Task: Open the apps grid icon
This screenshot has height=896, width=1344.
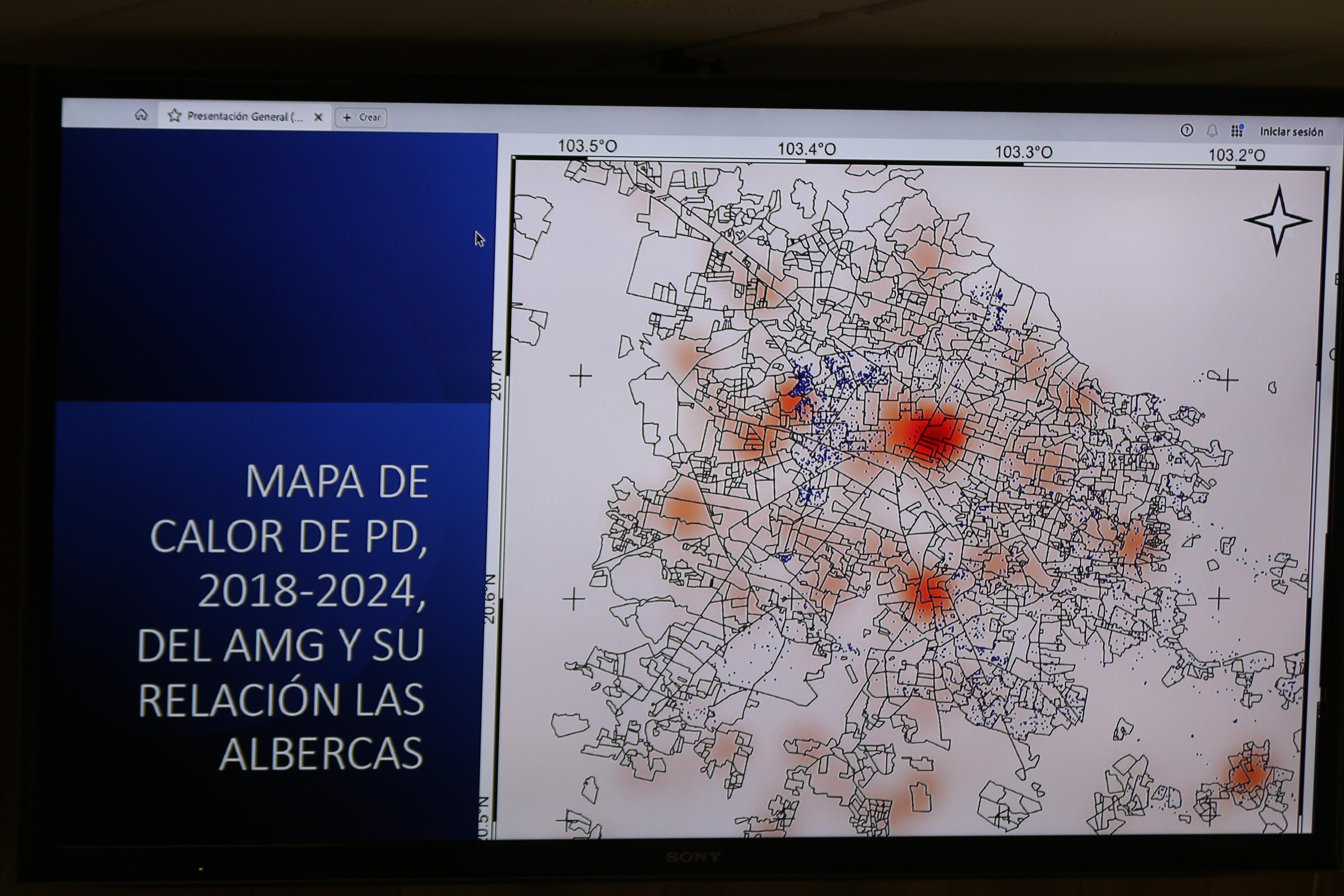Action: (1237, 131)
